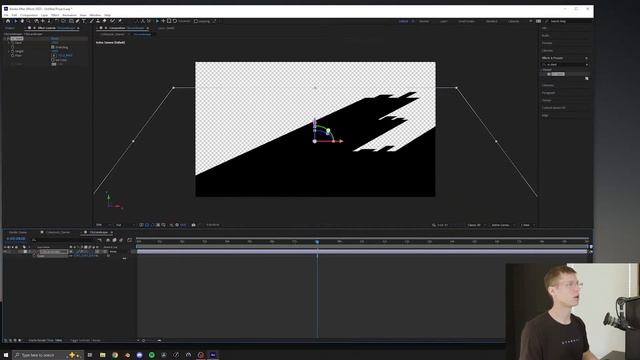Image resolution: width=640 pixels, height=360 pixels.
Task: Expand the Content-Aware Fill panel
Action: tap(553, 108)
